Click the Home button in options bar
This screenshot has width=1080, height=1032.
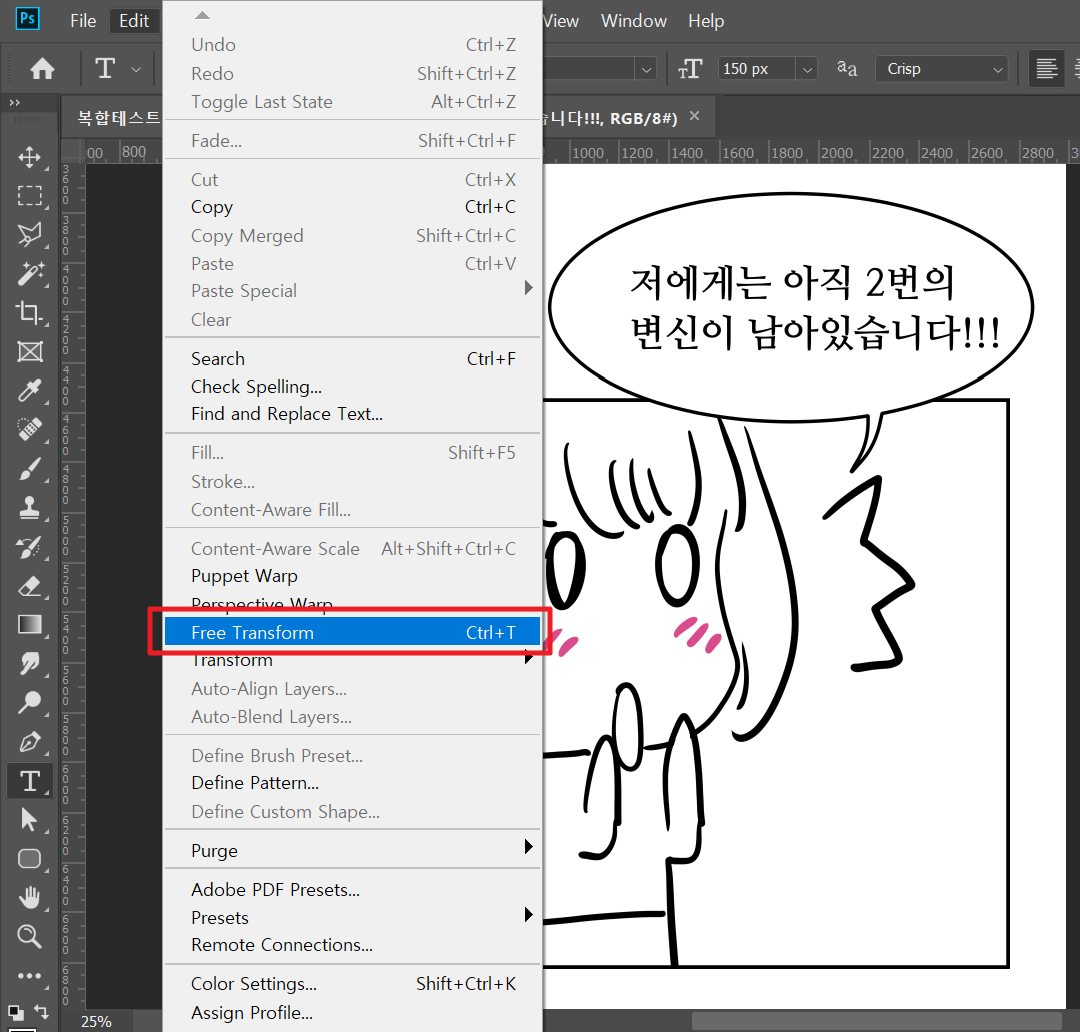(x=42, y=69)
